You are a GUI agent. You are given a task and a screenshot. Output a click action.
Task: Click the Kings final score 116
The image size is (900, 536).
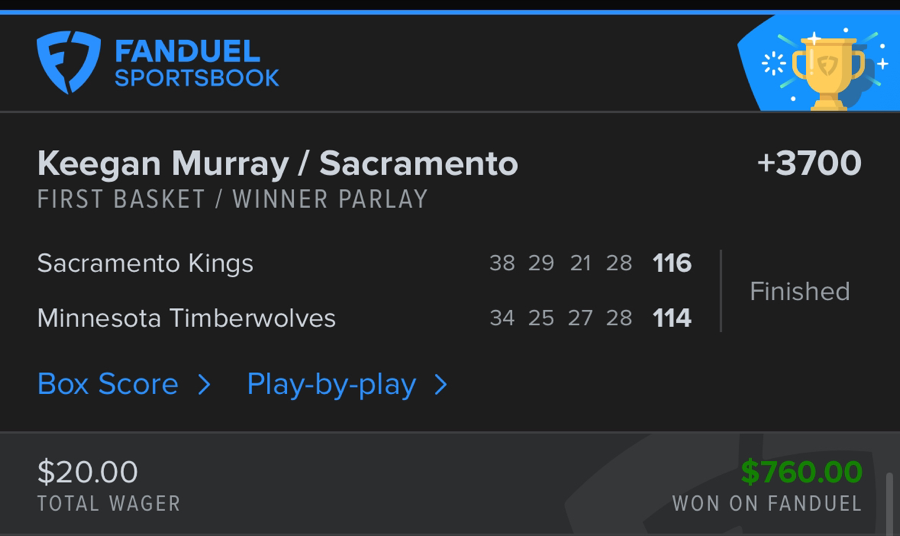point(672,263)
